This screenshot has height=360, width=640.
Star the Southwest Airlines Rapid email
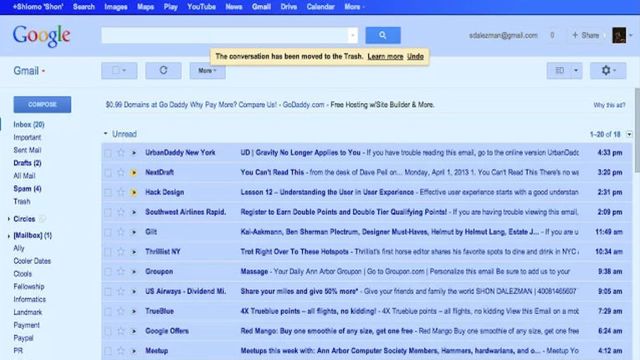(x=121, y=212)
